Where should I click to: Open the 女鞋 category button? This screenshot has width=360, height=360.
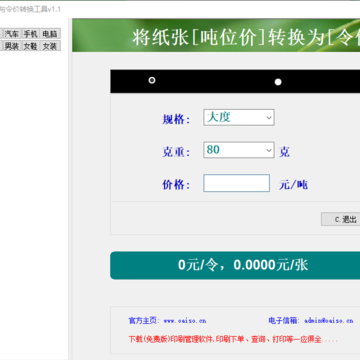click(31, 46)
